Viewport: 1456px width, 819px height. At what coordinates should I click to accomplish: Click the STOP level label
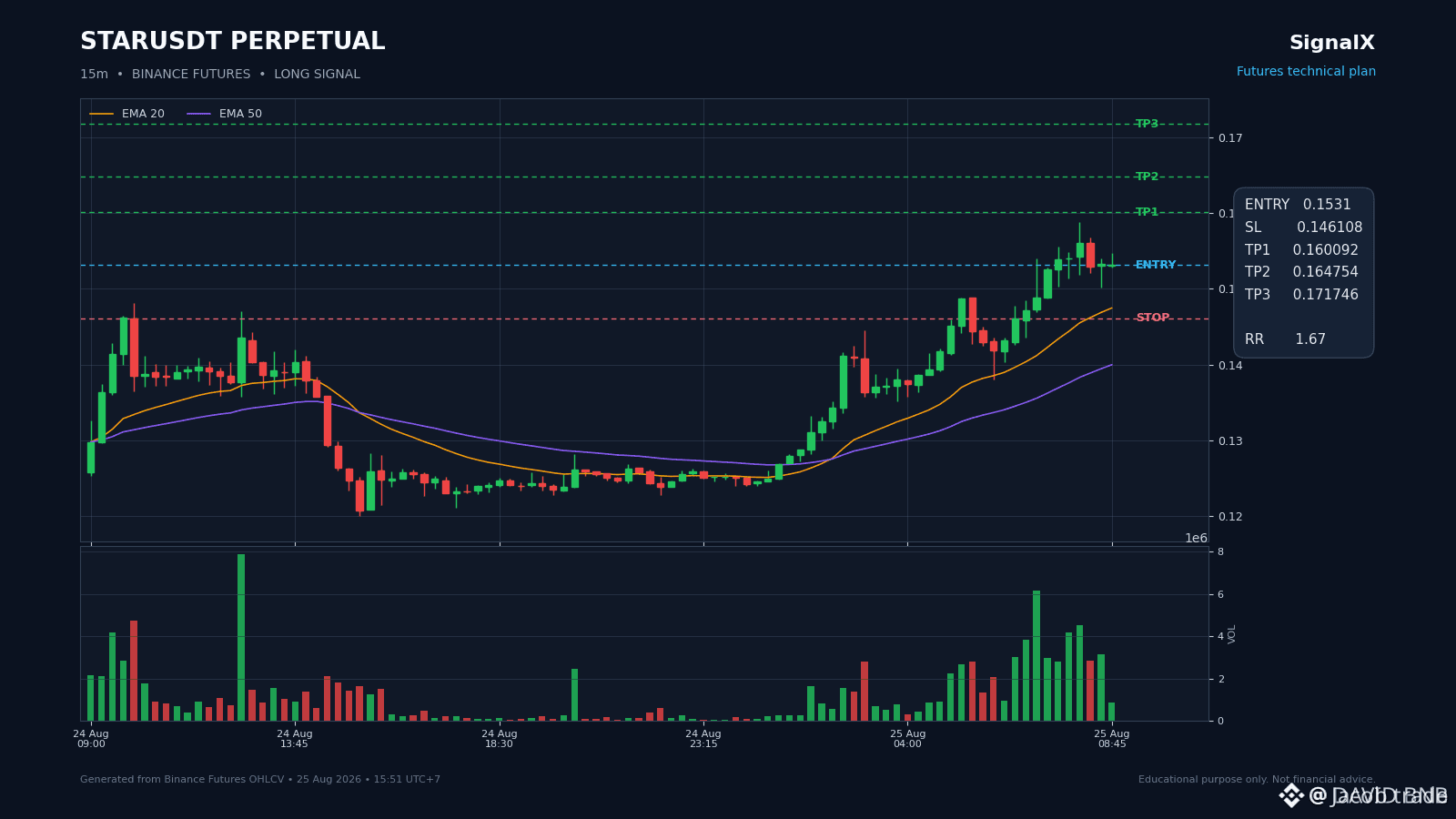1153,318
